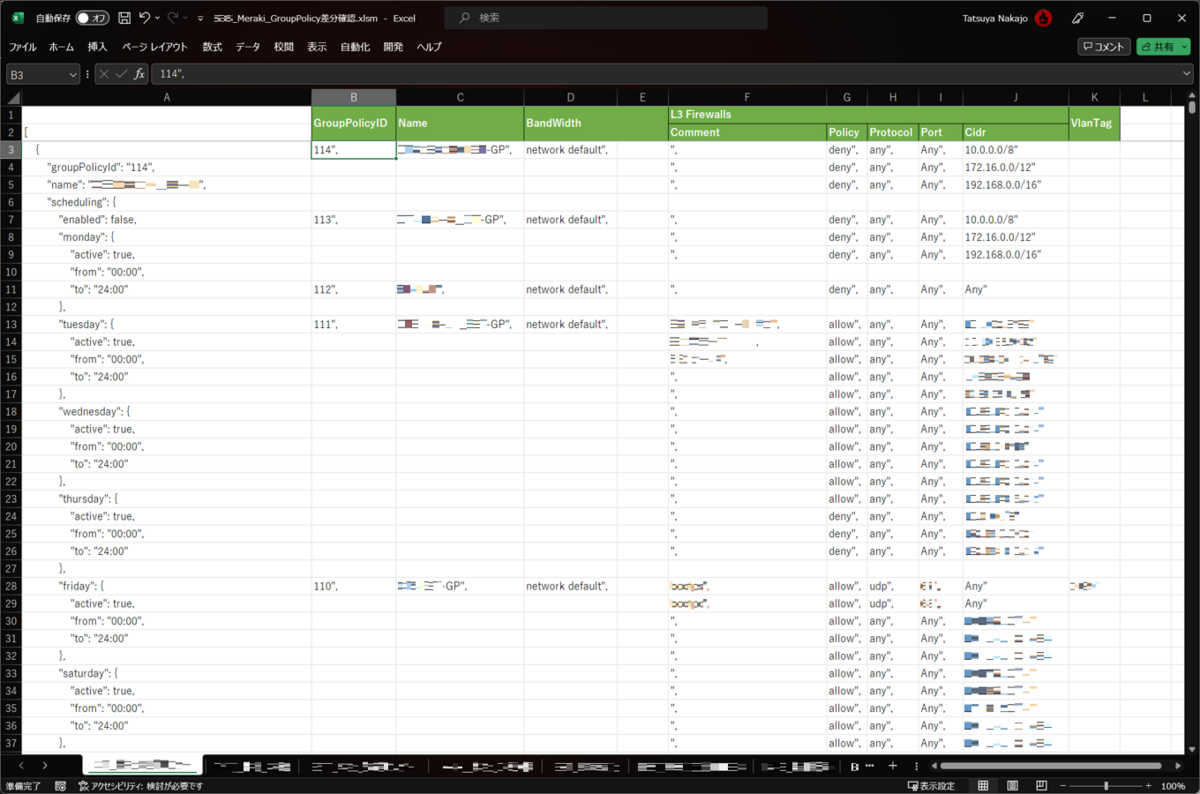Click the zoom out minus icon
The width and height of the screenshot is (1200, 794).
(1062, 786)
